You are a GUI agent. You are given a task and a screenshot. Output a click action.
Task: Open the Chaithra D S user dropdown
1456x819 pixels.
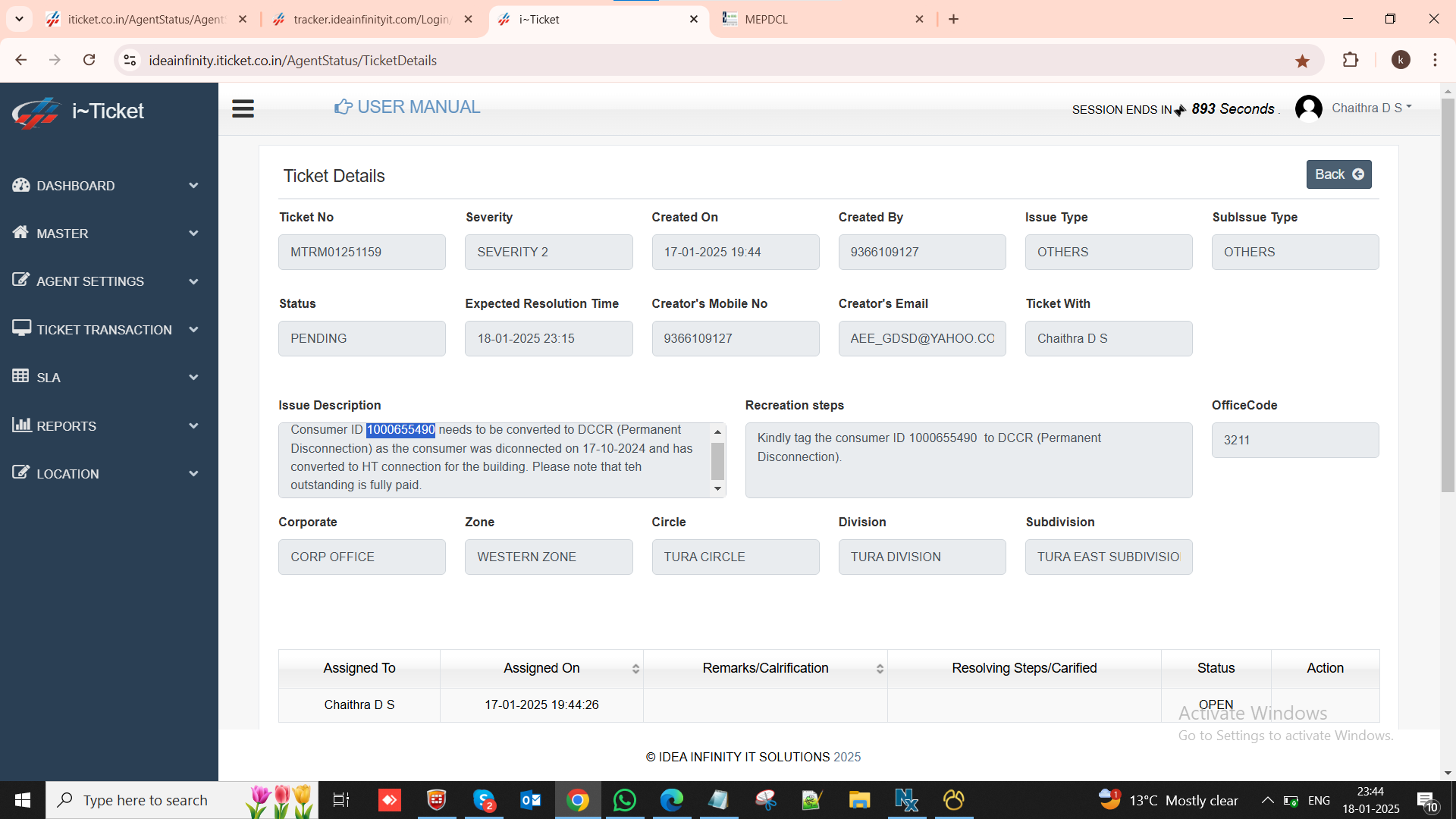(1371, 108)
